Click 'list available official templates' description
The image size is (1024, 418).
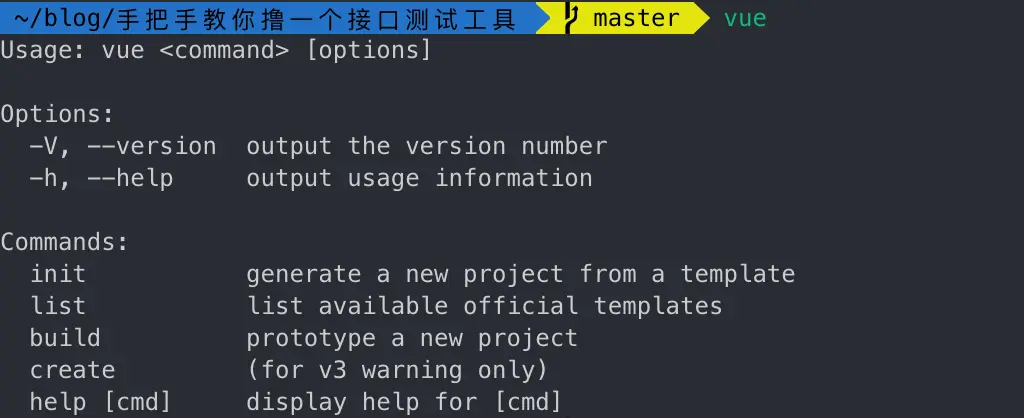pos(484,306)
